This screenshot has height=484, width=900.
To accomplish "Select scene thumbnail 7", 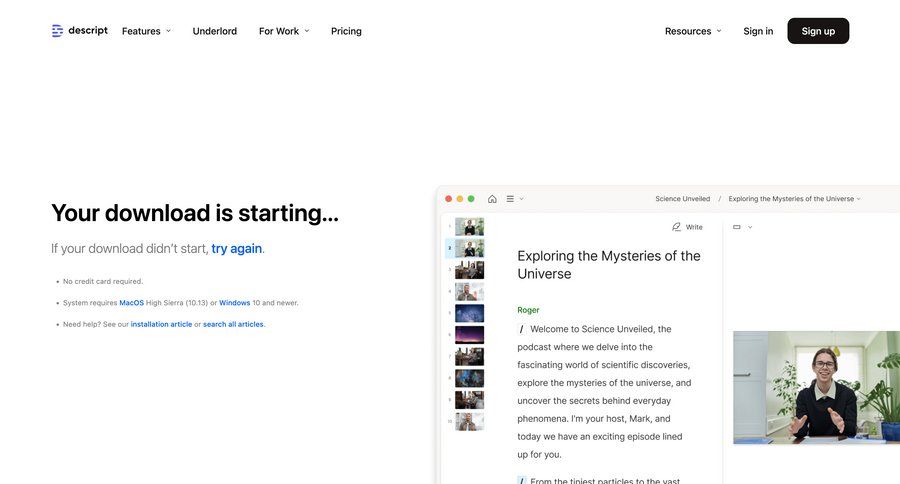I will 470,357.
